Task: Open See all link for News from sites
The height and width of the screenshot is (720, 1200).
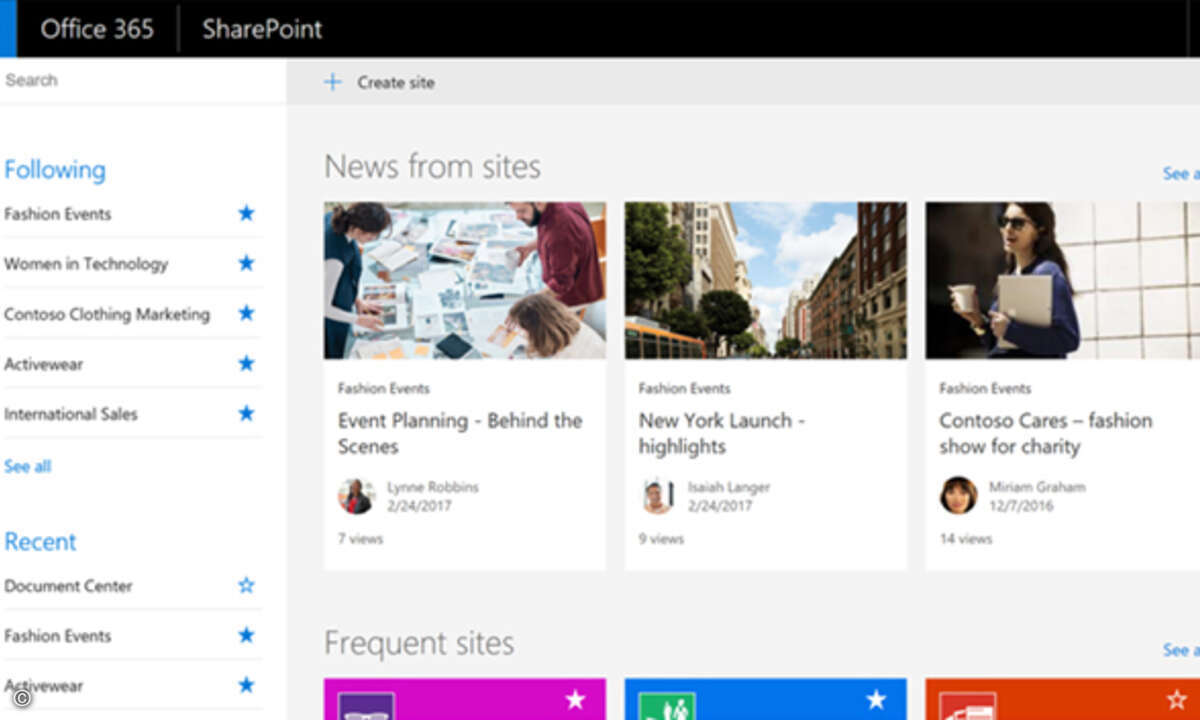Action: coord(1181,174)
